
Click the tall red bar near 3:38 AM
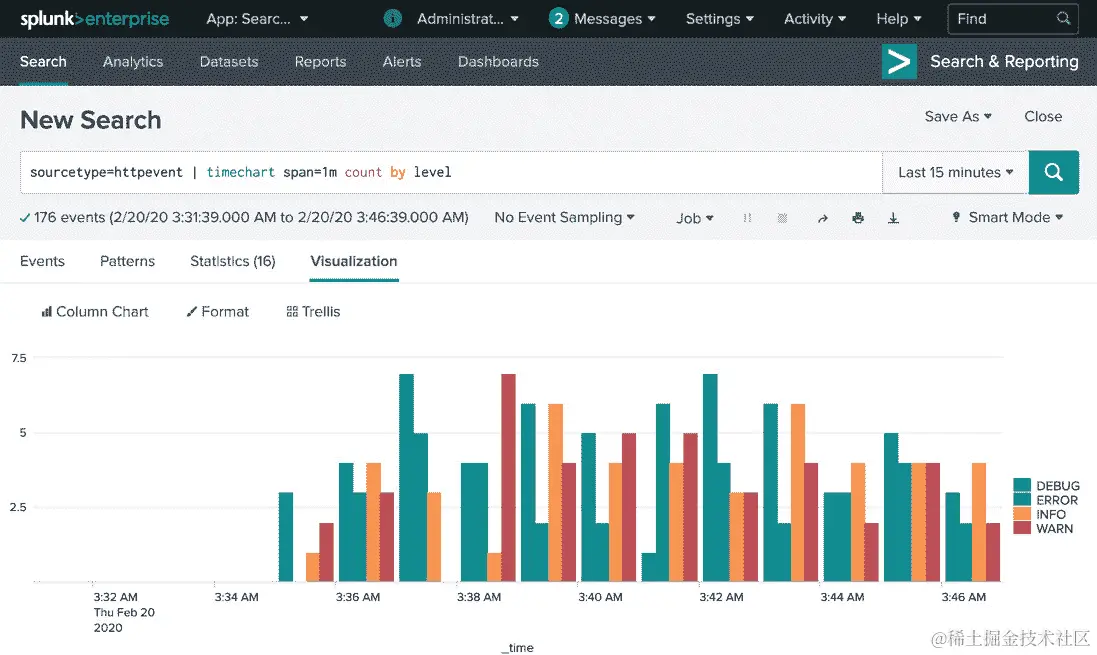click(509, 478)
